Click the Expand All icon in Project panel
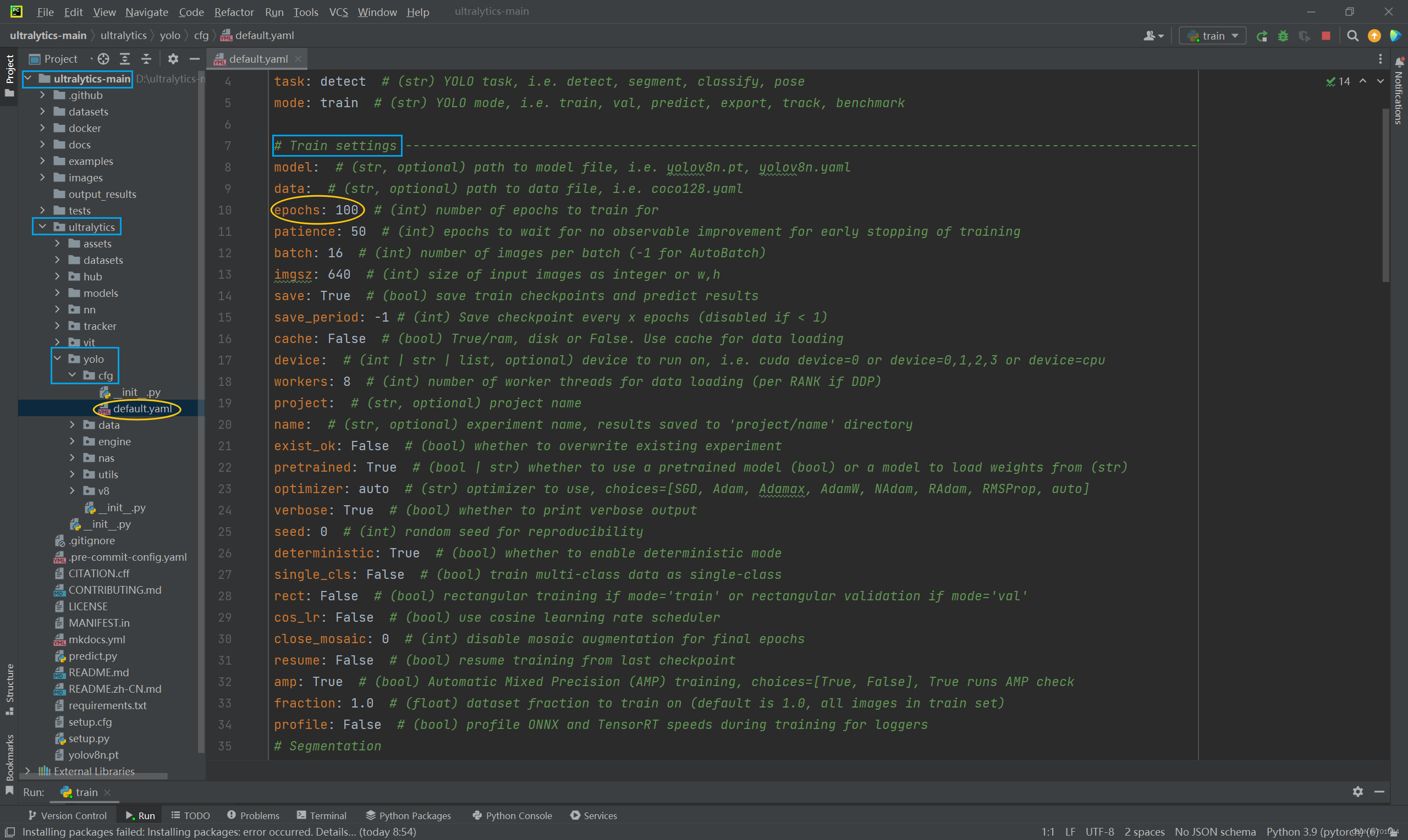Image resolution: width=1408 pixels, height=840 pixels. pyautogui.click(x=124, y=59)
